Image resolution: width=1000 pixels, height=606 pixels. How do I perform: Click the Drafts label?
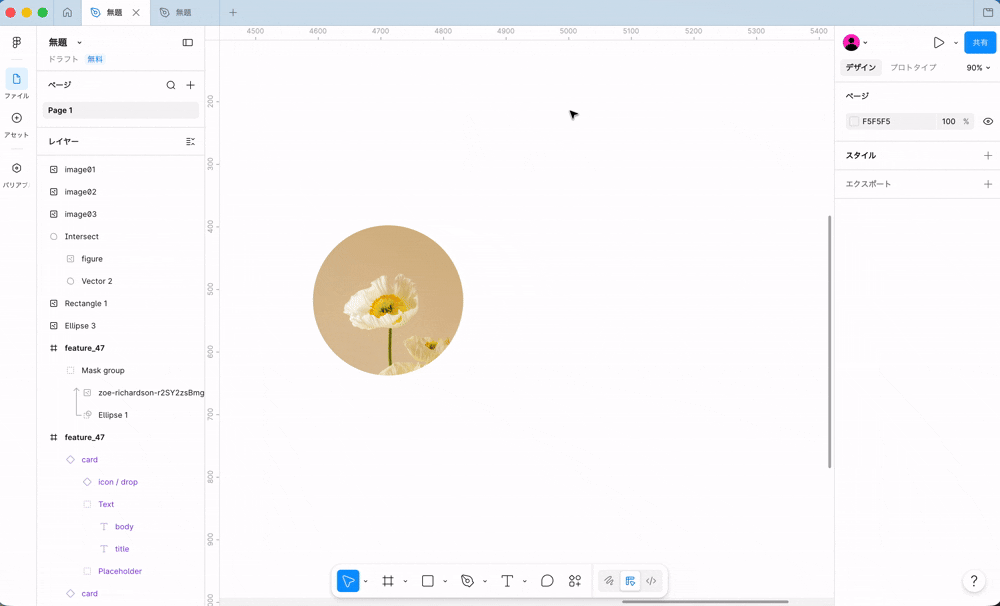63,59
